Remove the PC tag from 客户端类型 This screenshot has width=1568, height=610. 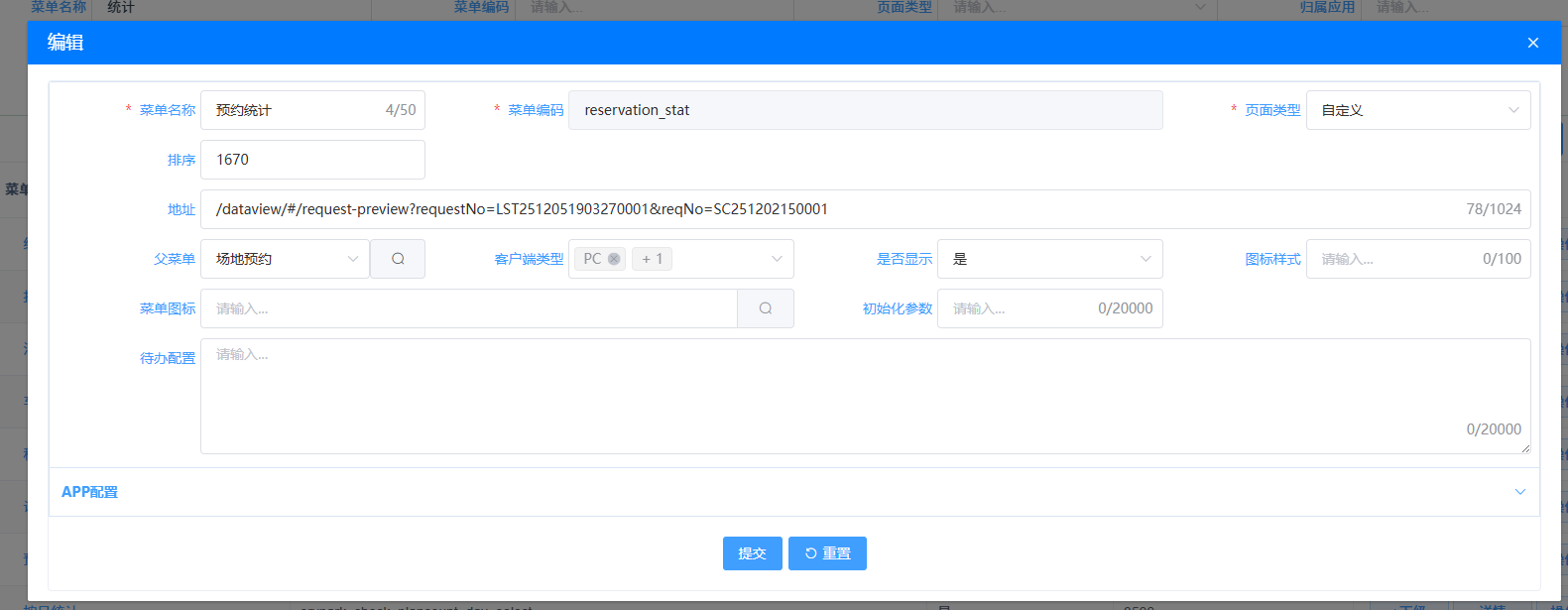[x=614, y=259]
